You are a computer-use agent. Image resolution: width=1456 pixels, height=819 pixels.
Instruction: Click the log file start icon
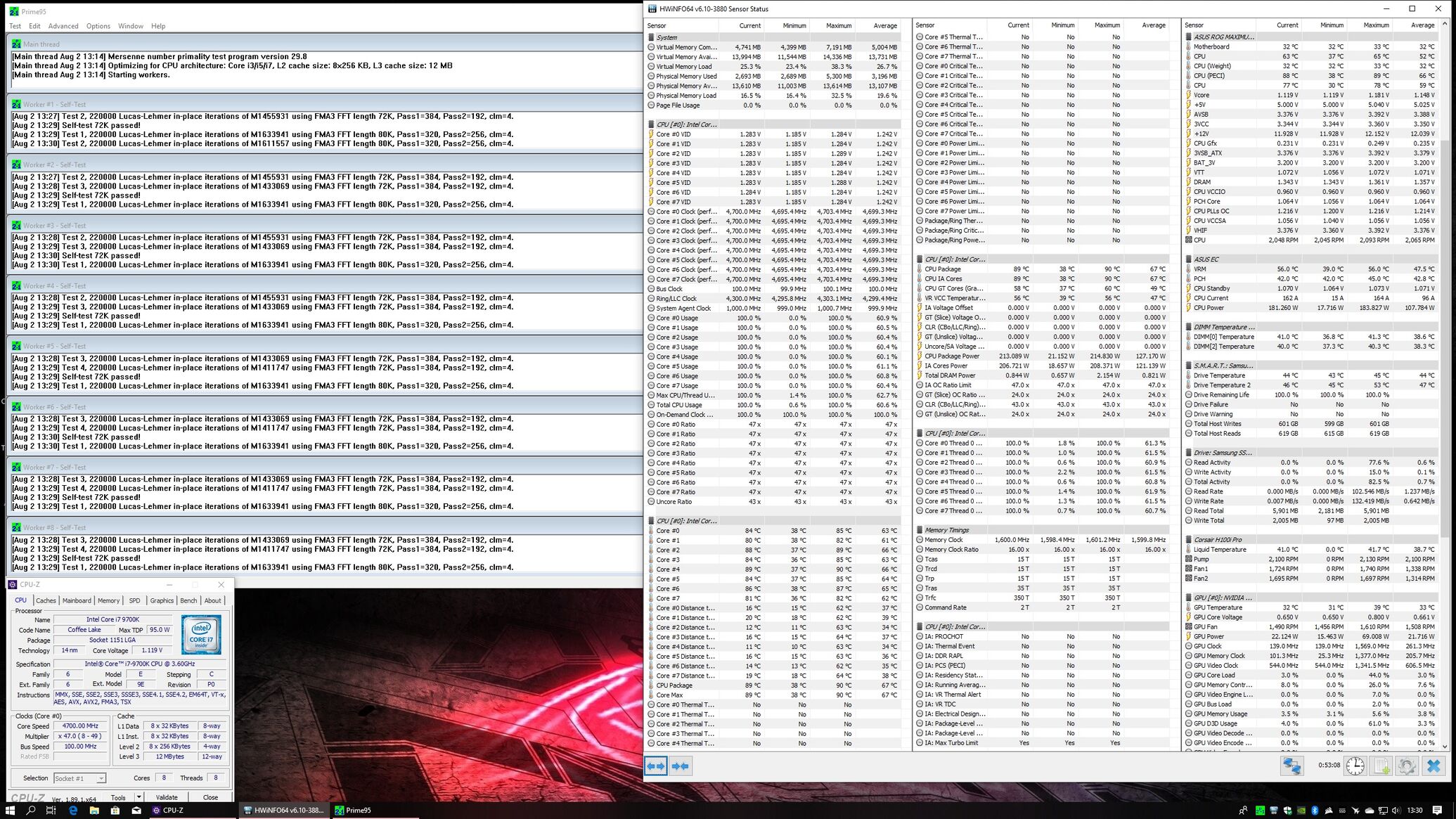(1381, 766)
